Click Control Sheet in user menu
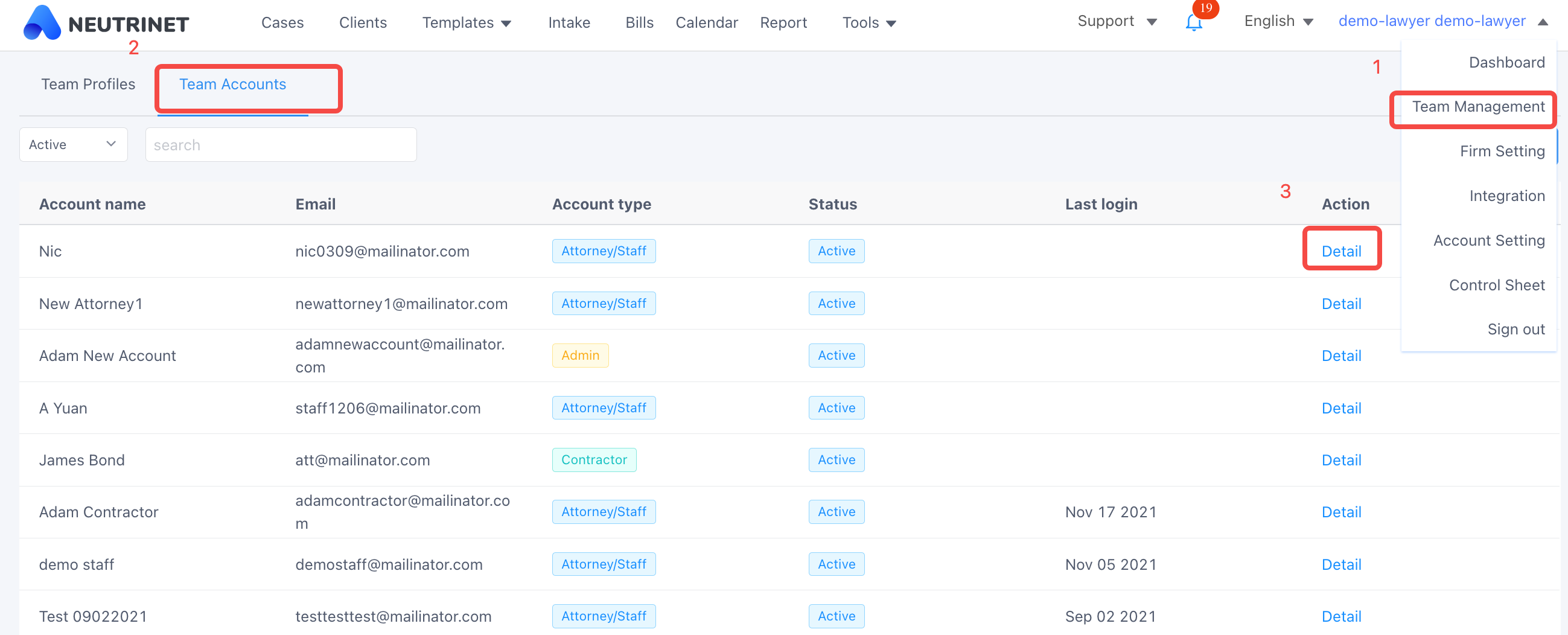Viewport: 1568px width, 635px height. click(x=1497, y=285)
